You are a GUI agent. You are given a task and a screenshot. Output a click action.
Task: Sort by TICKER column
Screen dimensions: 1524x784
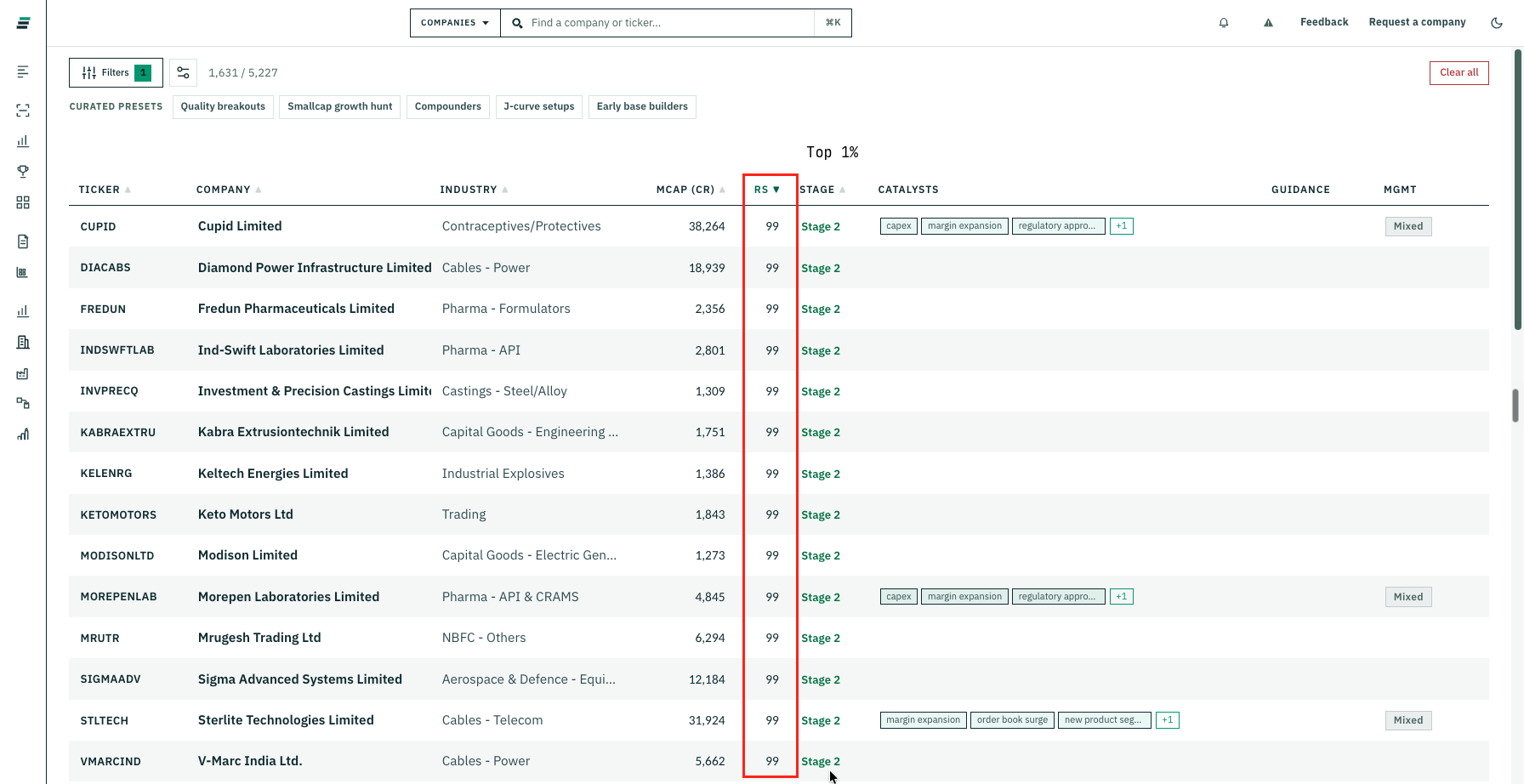click(x=105, y=190)
